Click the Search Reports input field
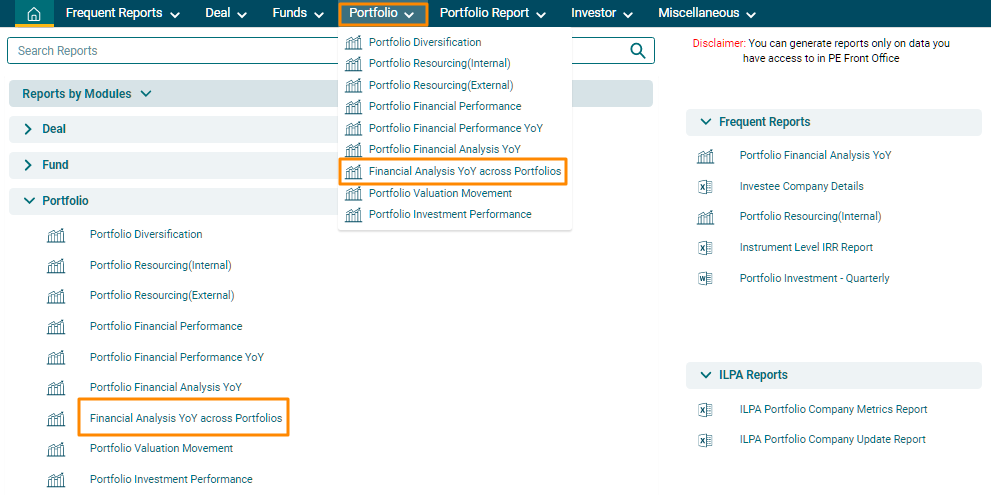991x495 pixels. [x=315, y=51]
